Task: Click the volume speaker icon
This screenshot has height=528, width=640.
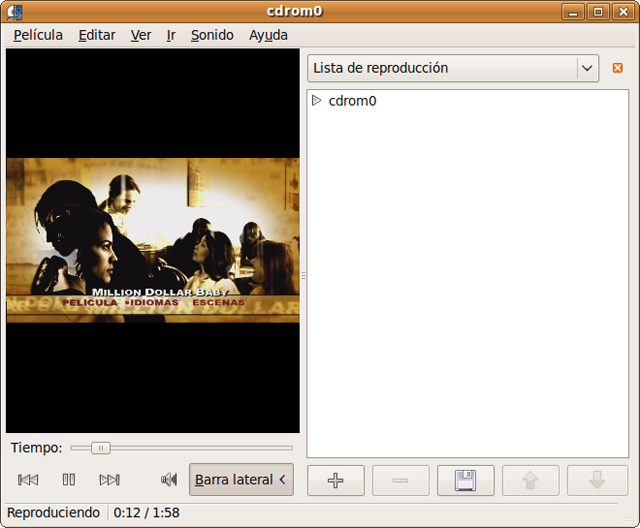Action: click(169, 480)
